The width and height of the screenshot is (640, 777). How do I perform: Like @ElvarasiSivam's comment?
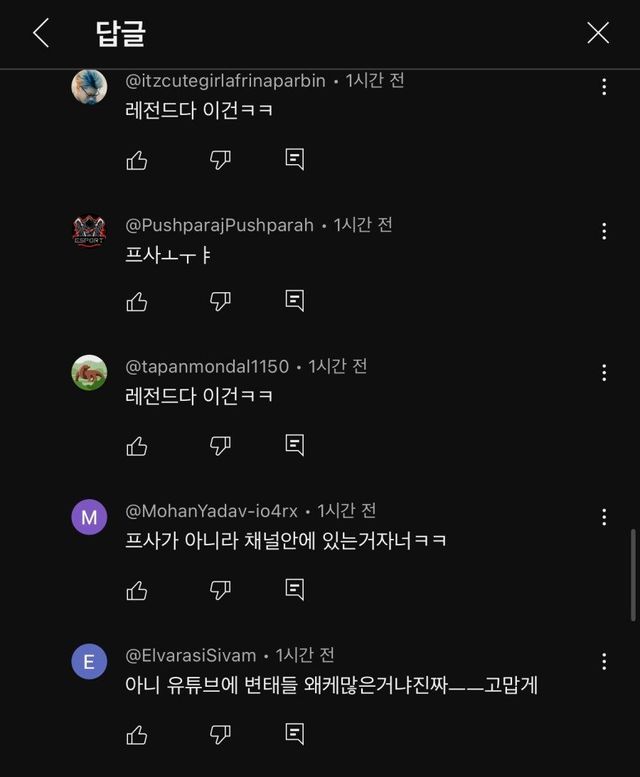point(137,736)
